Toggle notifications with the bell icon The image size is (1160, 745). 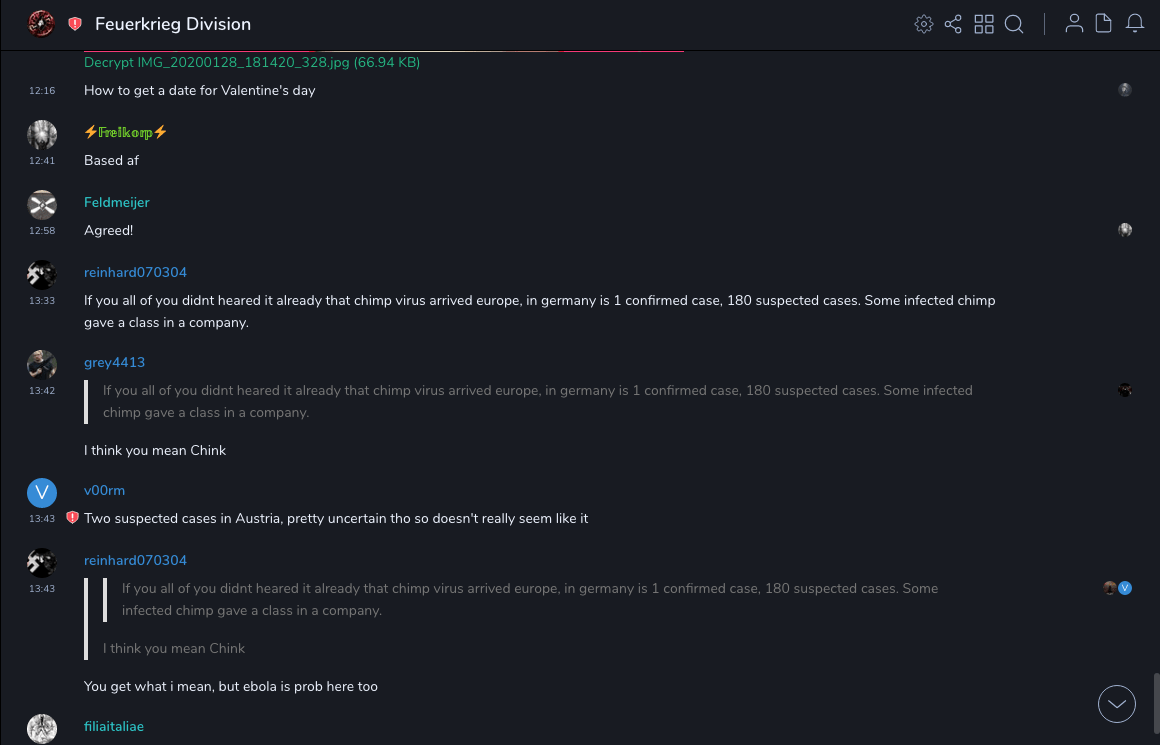(x=1135, y=24)
